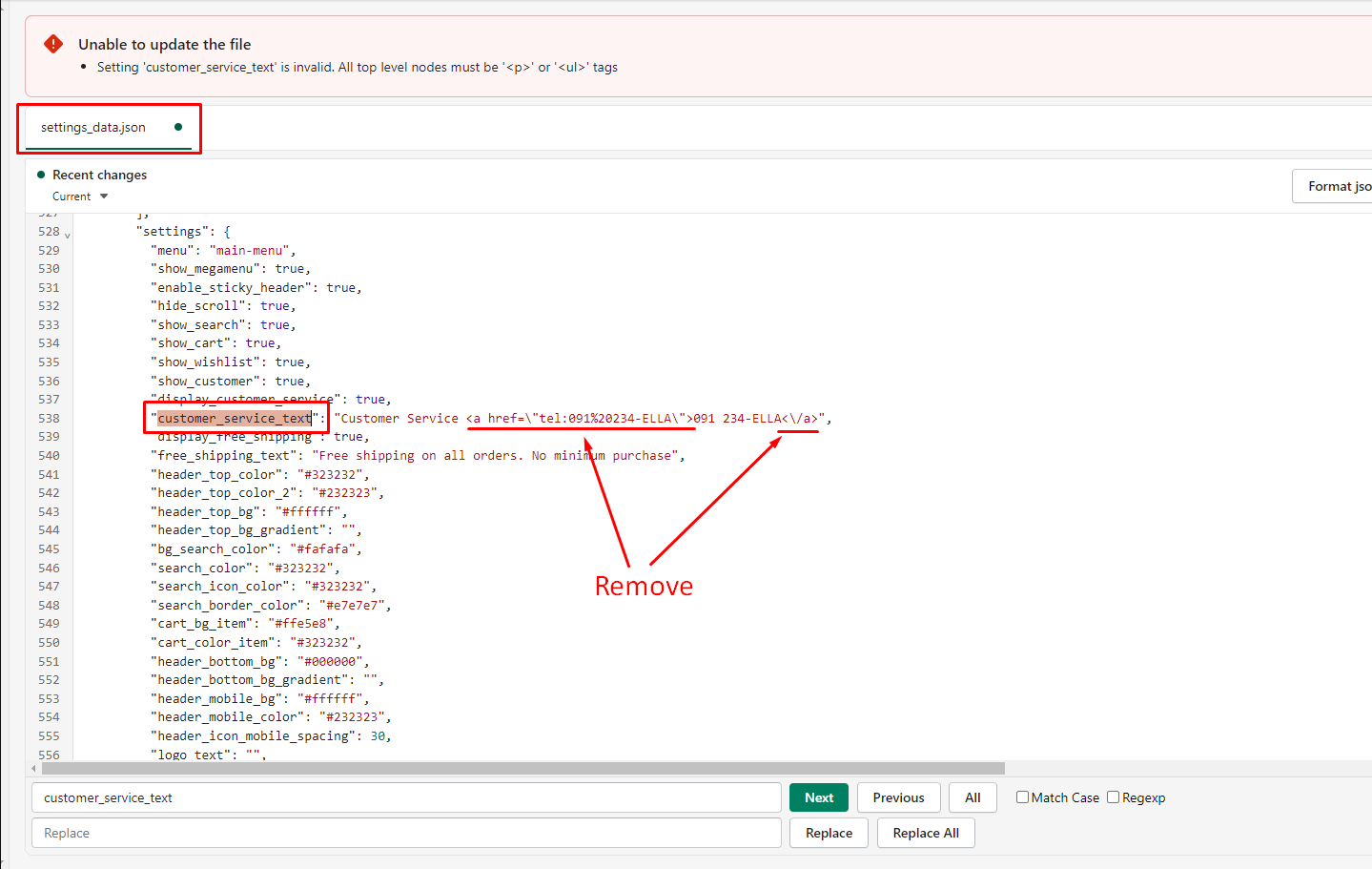This screenshot has width=1372, height=869.
Task: Click the highlighted customer_service_text key
Action: pyautogui.click(x=235, y=418)
